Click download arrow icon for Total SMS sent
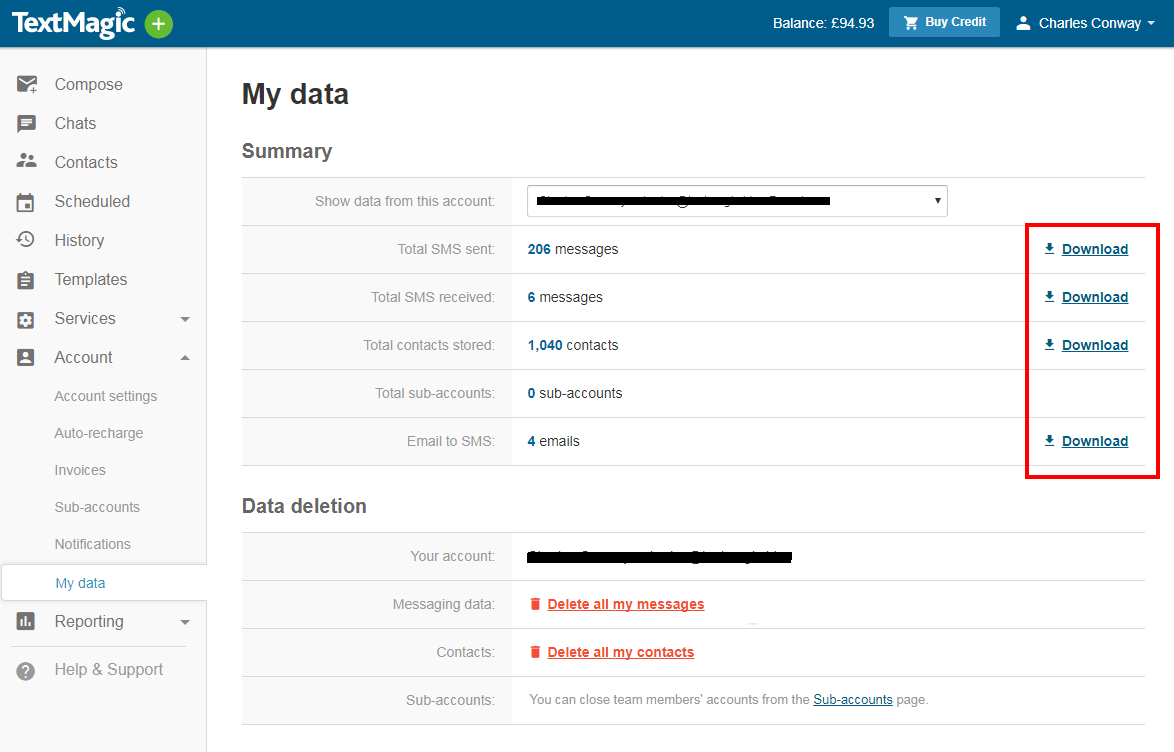The image size is (1174, 752). point(1050,249)
